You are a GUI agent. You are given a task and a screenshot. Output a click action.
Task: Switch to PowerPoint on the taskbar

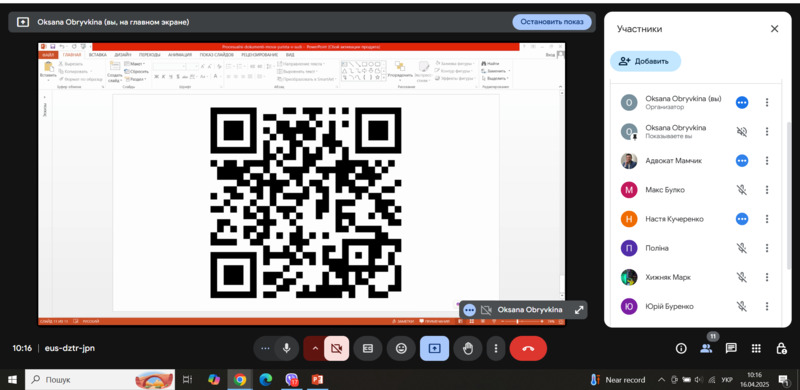317,380
